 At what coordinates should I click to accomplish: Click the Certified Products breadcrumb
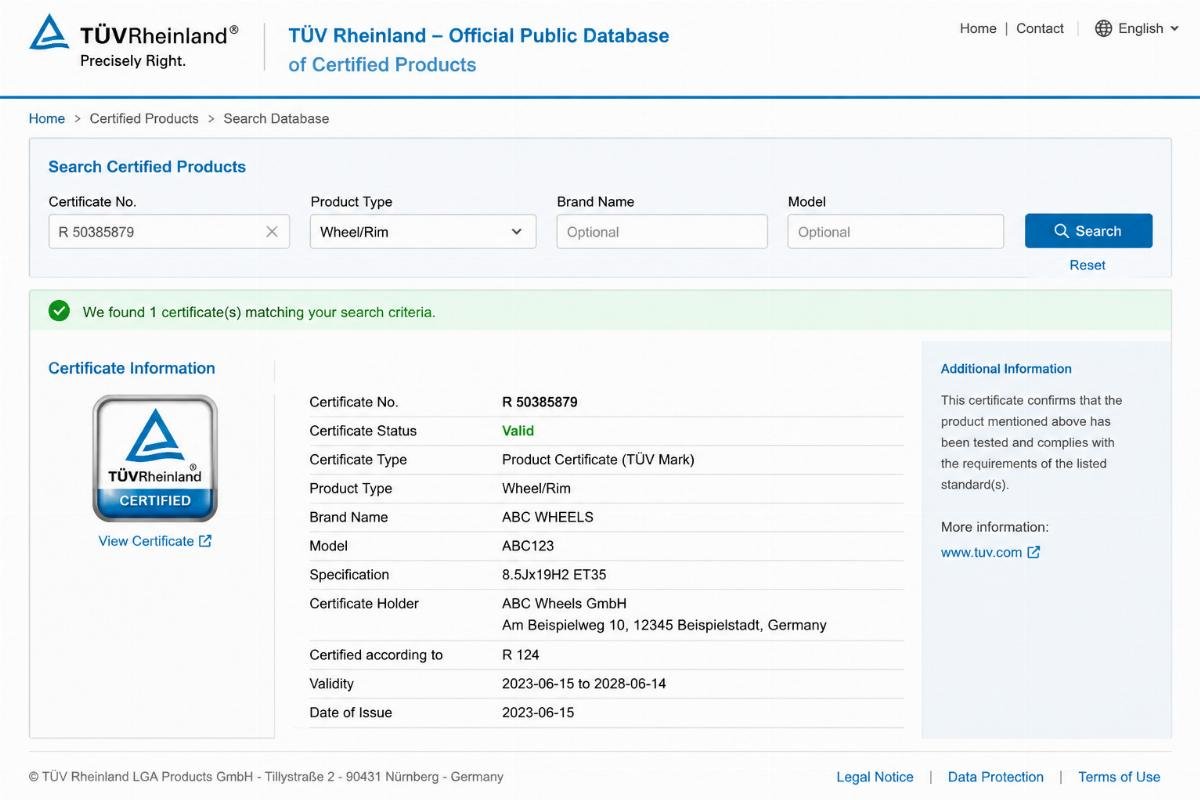pyautogui.click(x=144, y=118)
